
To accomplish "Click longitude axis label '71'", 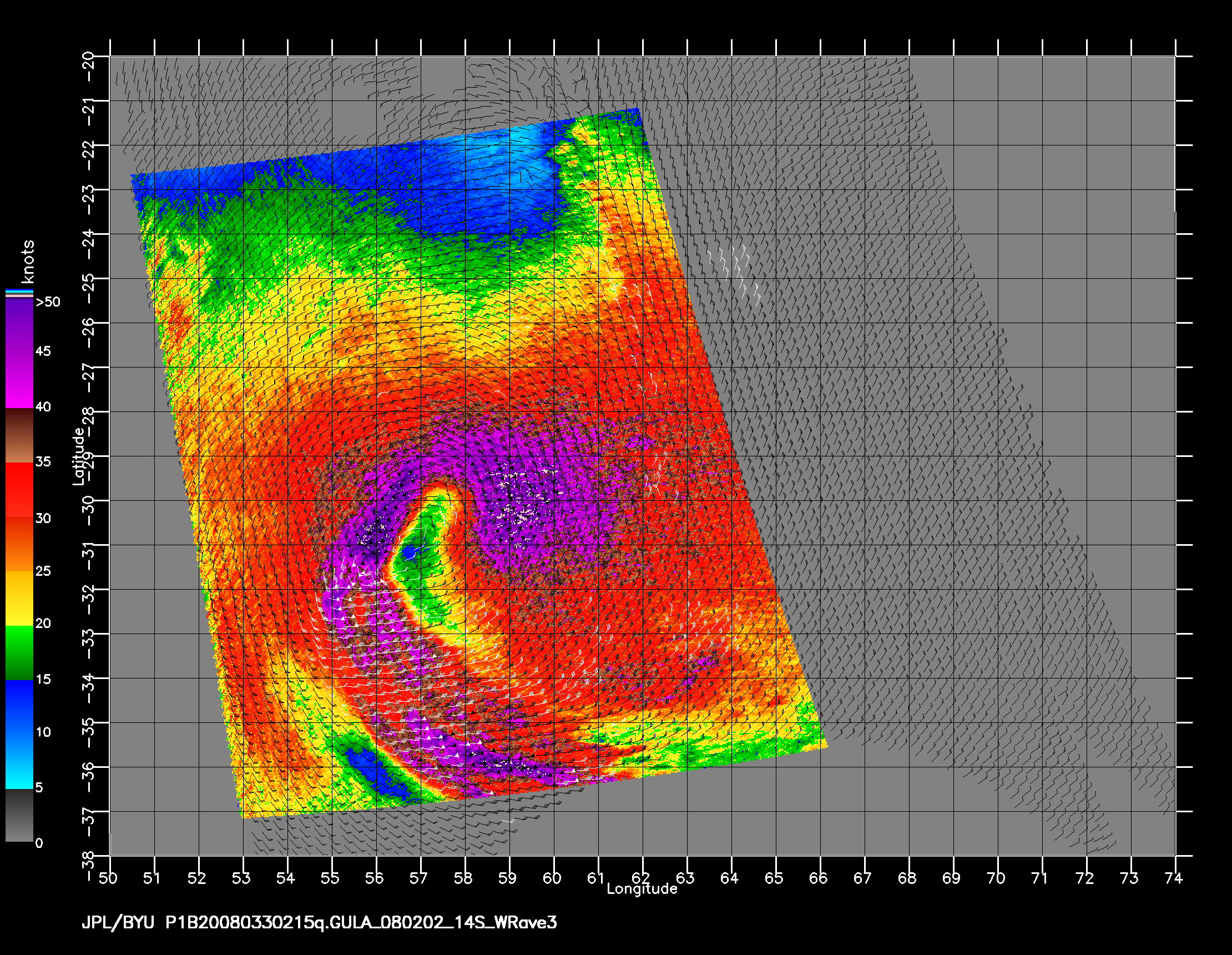I will [x=1039, y=878].
